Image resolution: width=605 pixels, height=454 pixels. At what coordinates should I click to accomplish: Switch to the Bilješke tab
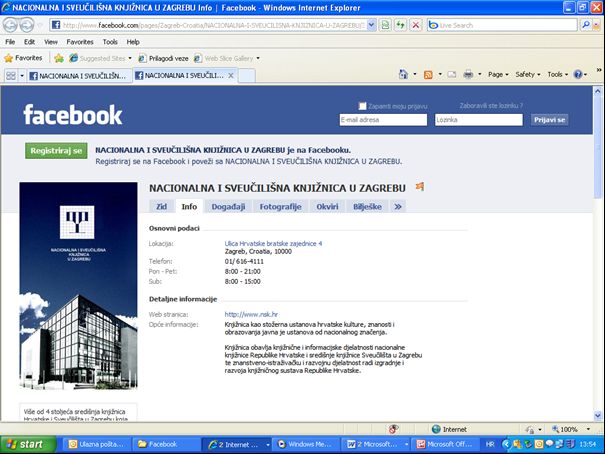(x=367, y=207)
